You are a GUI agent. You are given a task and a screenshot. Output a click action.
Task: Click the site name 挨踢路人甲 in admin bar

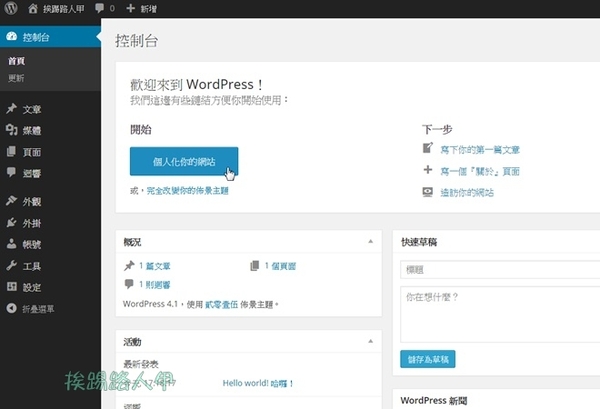tap(64, 8)
